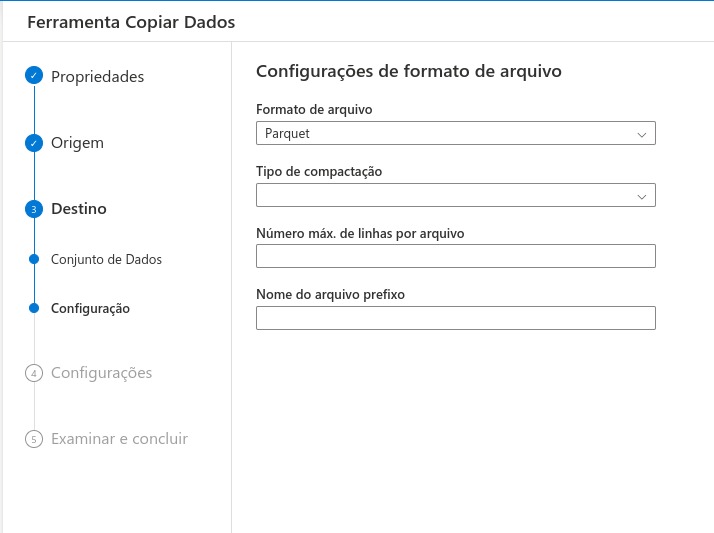Click the Configuração substep dot
Viewport: 714px width, 533px height.
[34, 308]
